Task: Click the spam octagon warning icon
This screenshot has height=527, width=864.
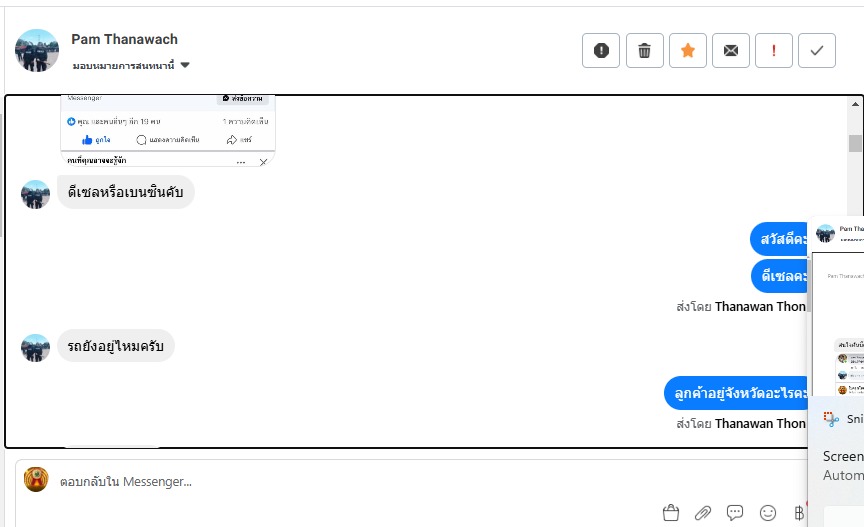Action: click(x=601, y=51)
